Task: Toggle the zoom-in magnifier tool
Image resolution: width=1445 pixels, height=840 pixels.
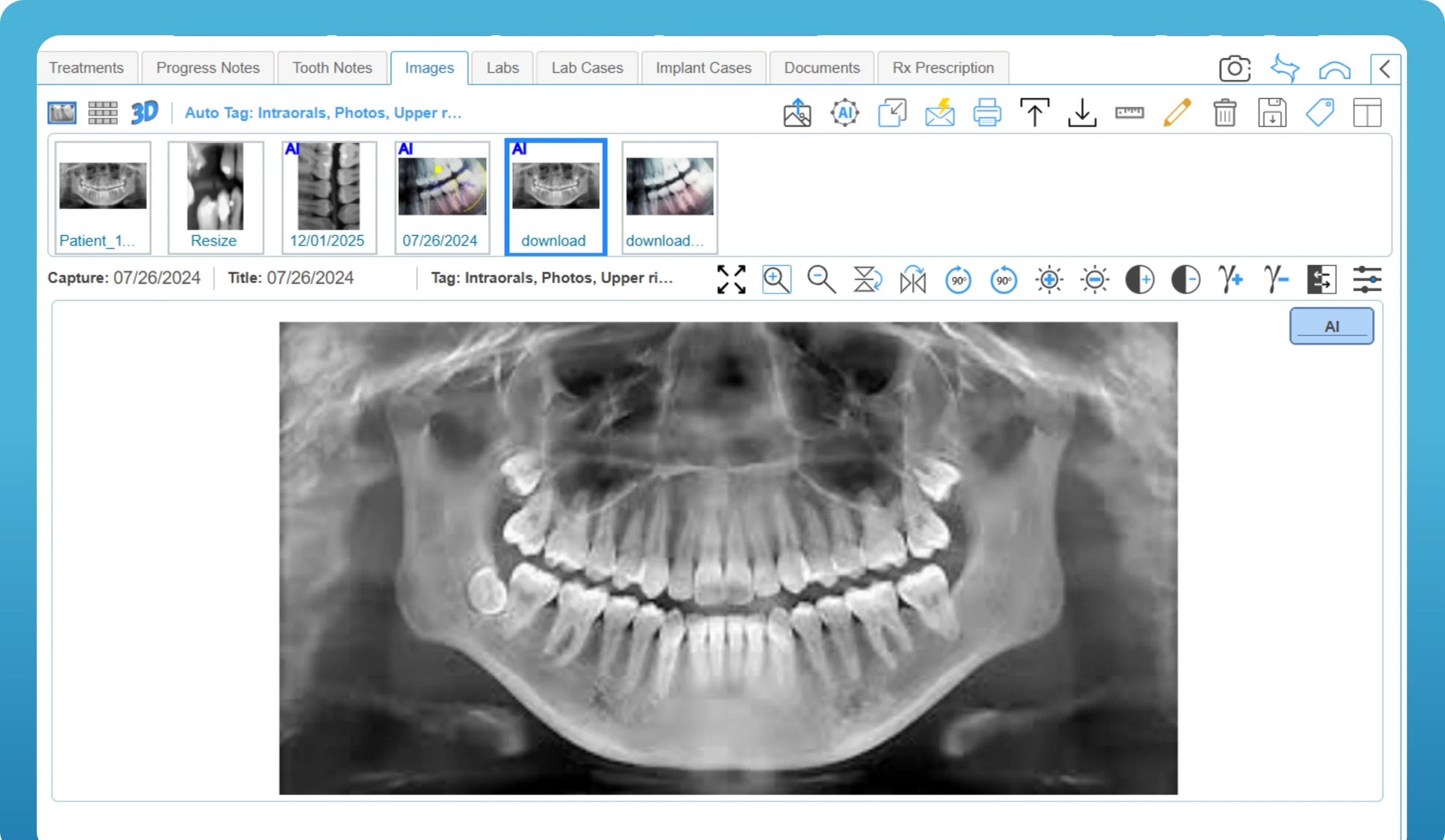Action: [776, 280]
